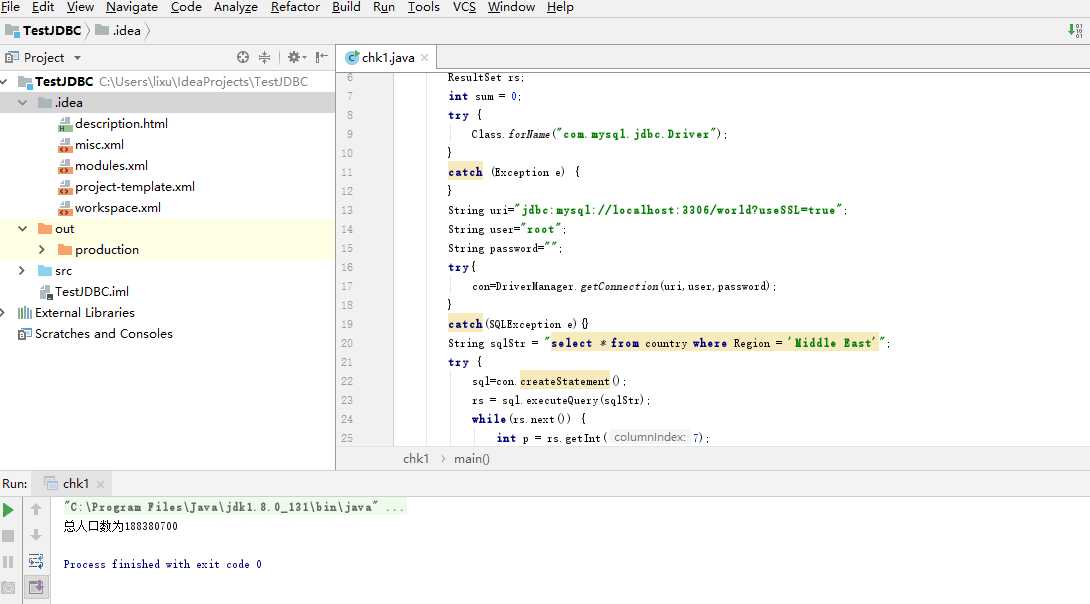This screenshot has width=1090, height=604.
Task: Open the File menu
Action: click(10, 7)
